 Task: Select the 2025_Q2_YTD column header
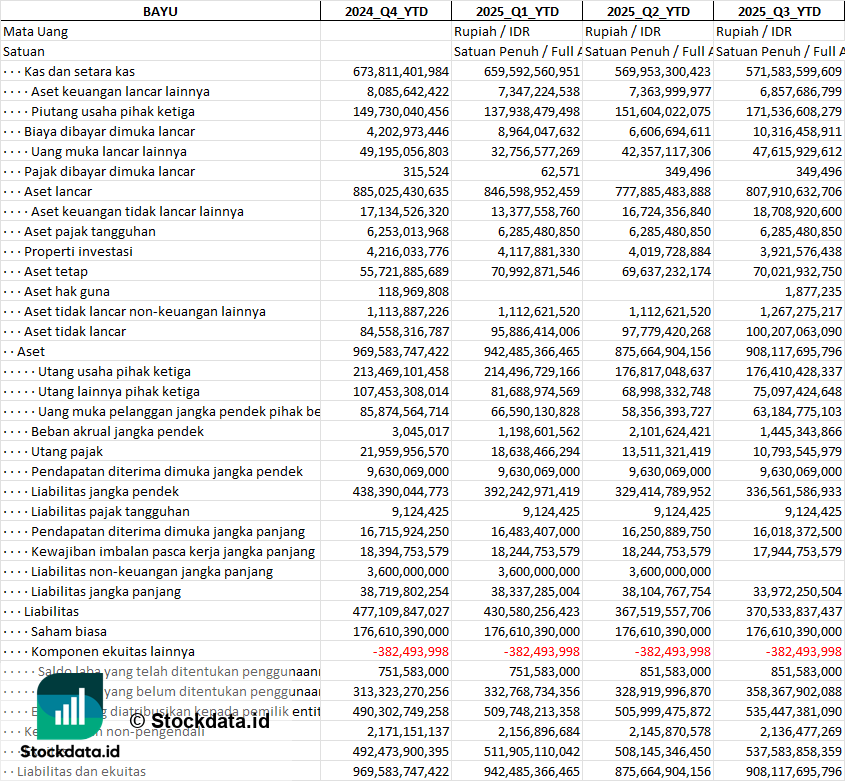pyautogui.click(x=648, y=11)
